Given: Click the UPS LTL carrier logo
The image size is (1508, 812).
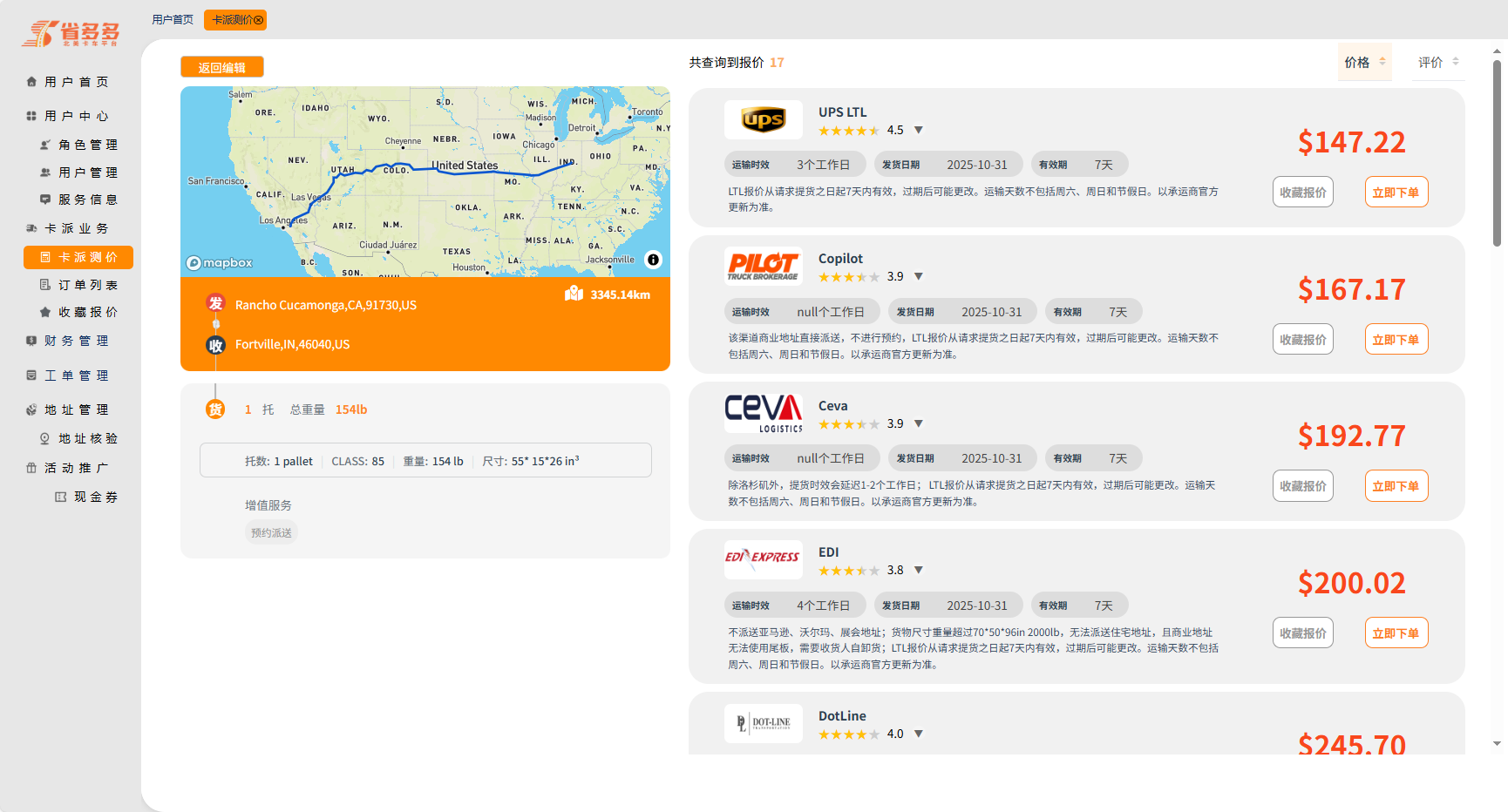Looking at the screenshot, I should pos(763,120).
